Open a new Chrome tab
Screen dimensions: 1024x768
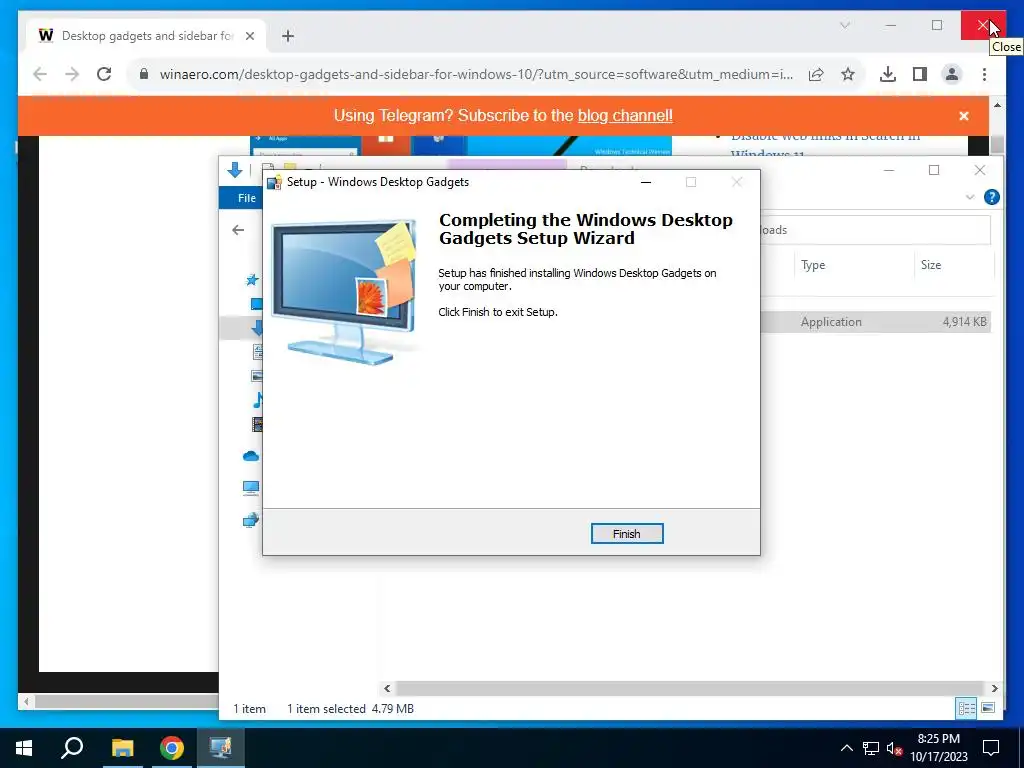288,36
